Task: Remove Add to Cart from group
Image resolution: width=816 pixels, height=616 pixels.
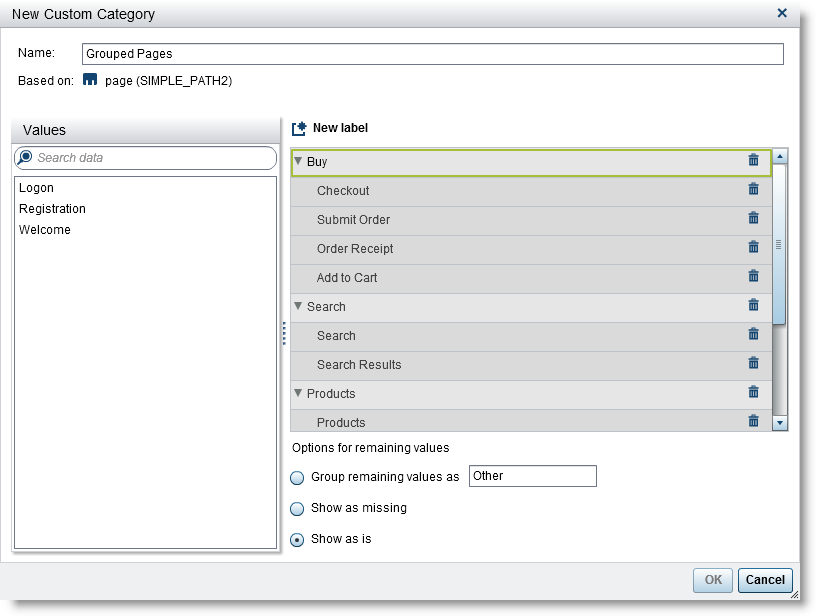Action: (753, 276)
